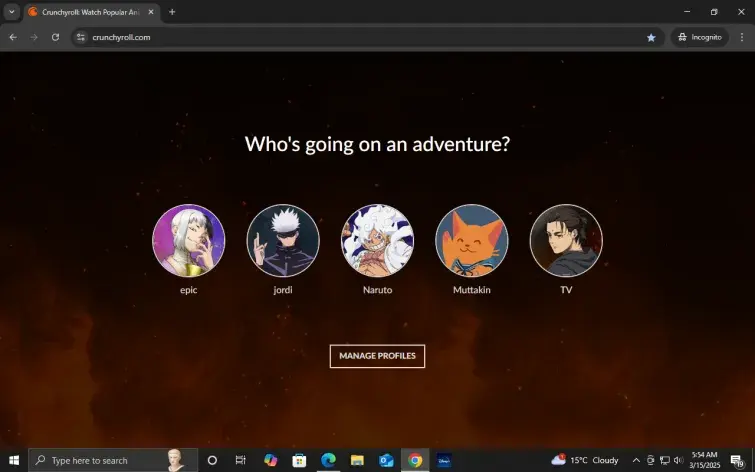Open the TV profile avatar
Image resolution: width=755 pixels, height=472 pixels.
point(566,240)
